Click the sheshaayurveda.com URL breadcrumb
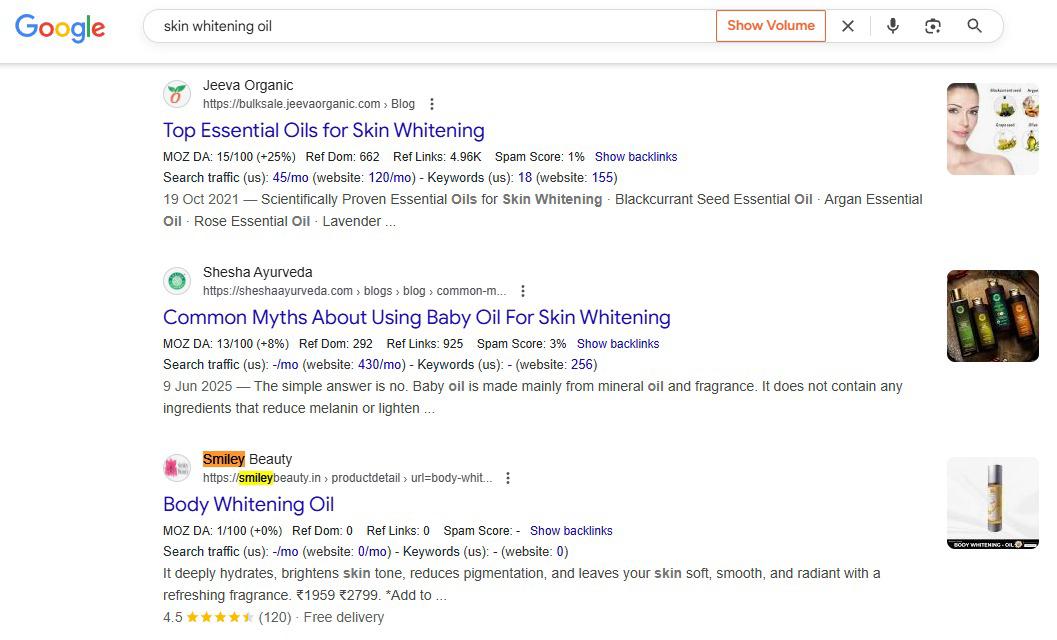The width and height of the screenshot is (1057, 640). pos(354,291)
